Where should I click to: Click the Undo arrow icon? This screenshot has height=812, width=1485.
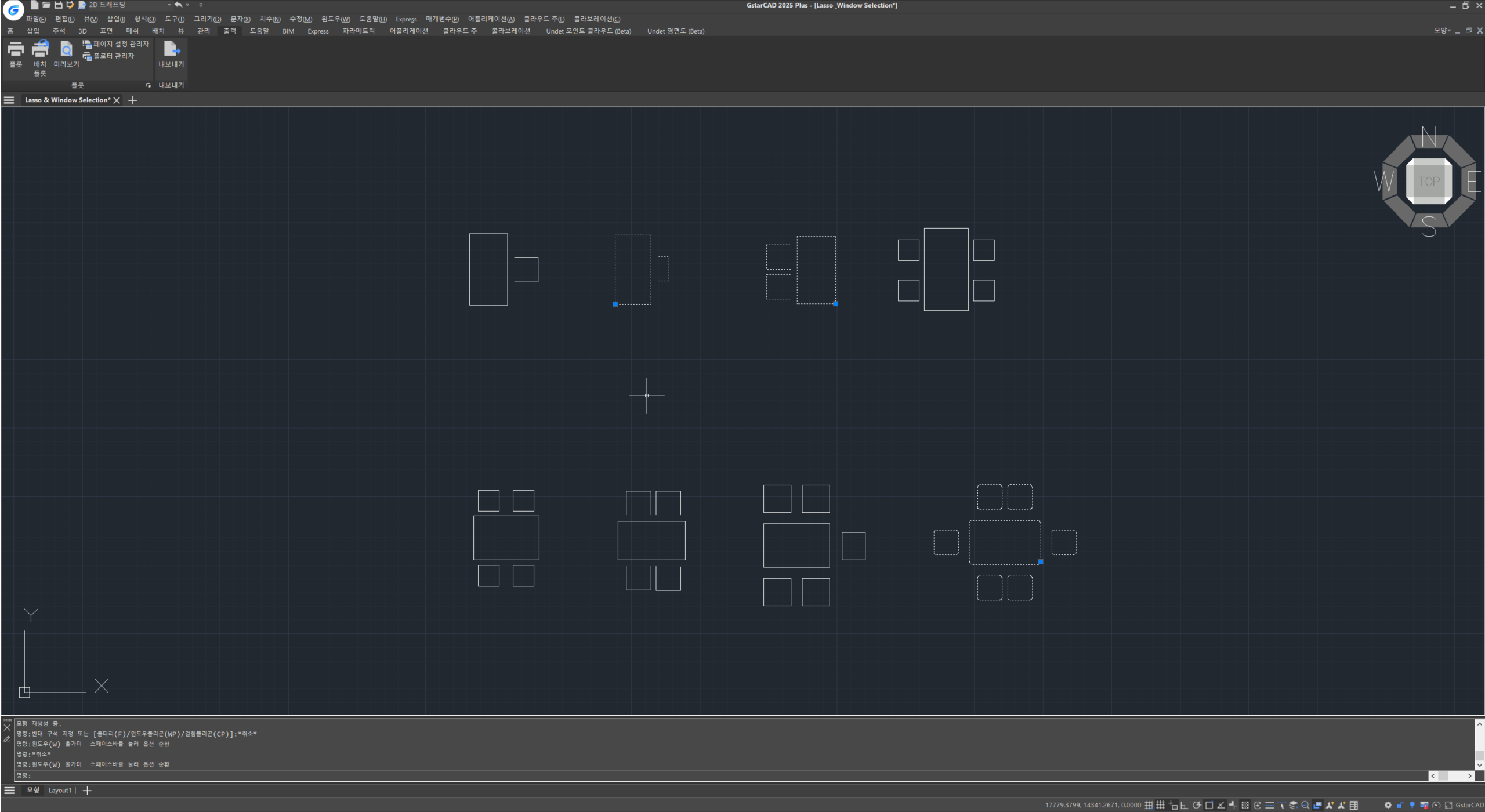[x=178, y=5]
